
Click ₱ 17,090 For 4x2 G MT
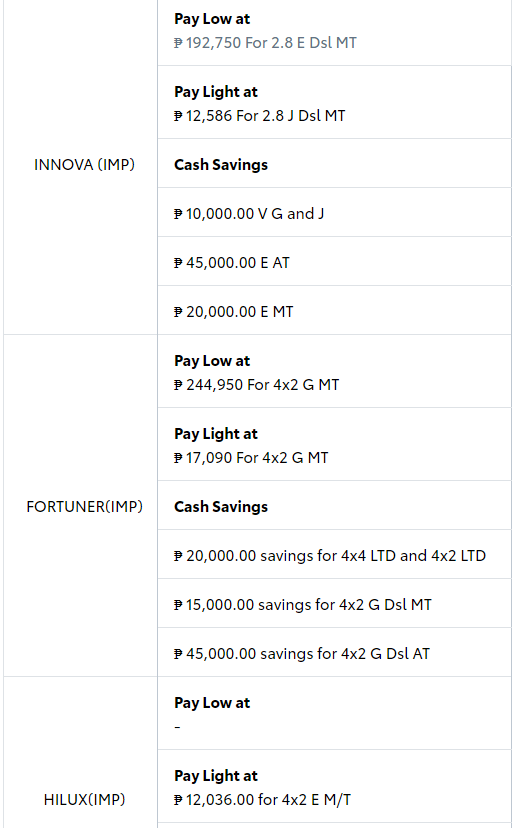tap(251, 457)
